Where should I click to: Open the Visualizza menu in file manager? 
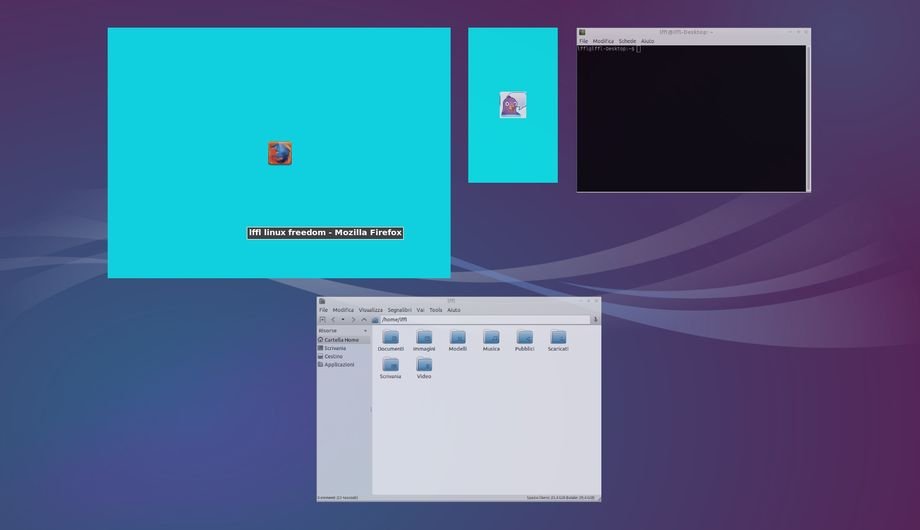pos(370,310)
